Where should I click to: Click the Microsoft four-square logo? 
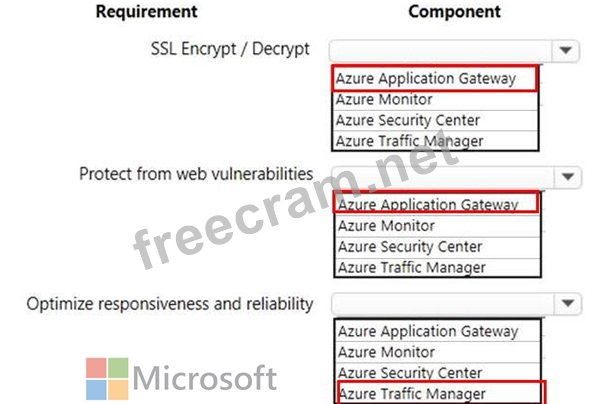[x=107, y=379]
